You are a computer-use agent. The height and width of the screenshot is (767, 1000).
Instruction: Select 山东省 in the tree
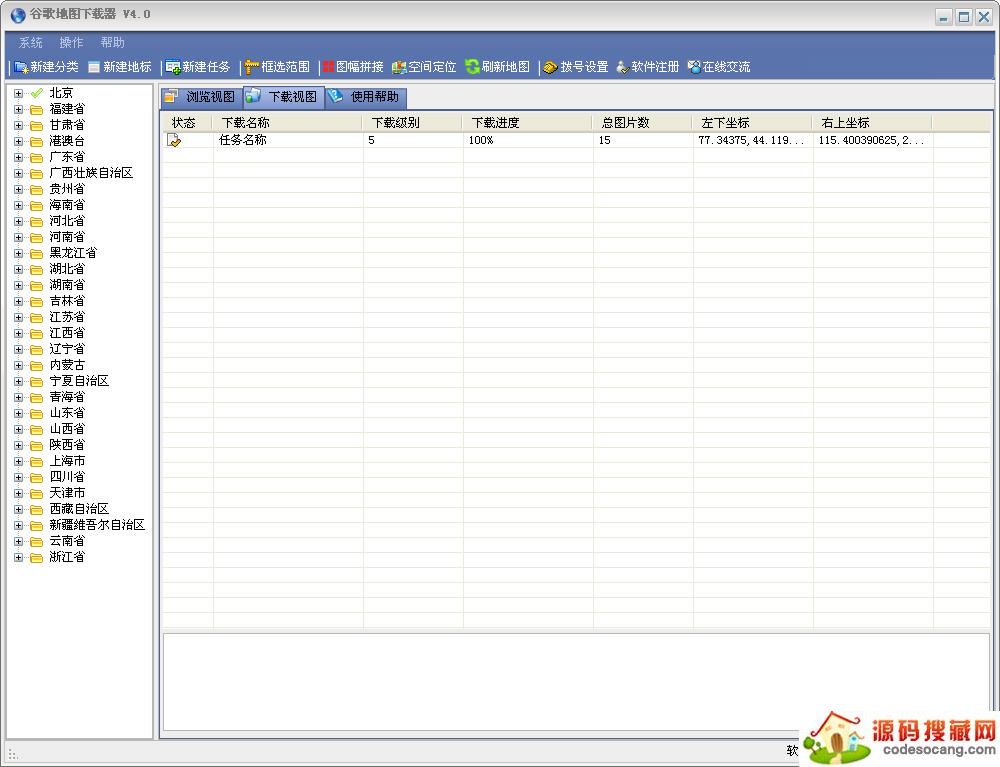[67, 413]
